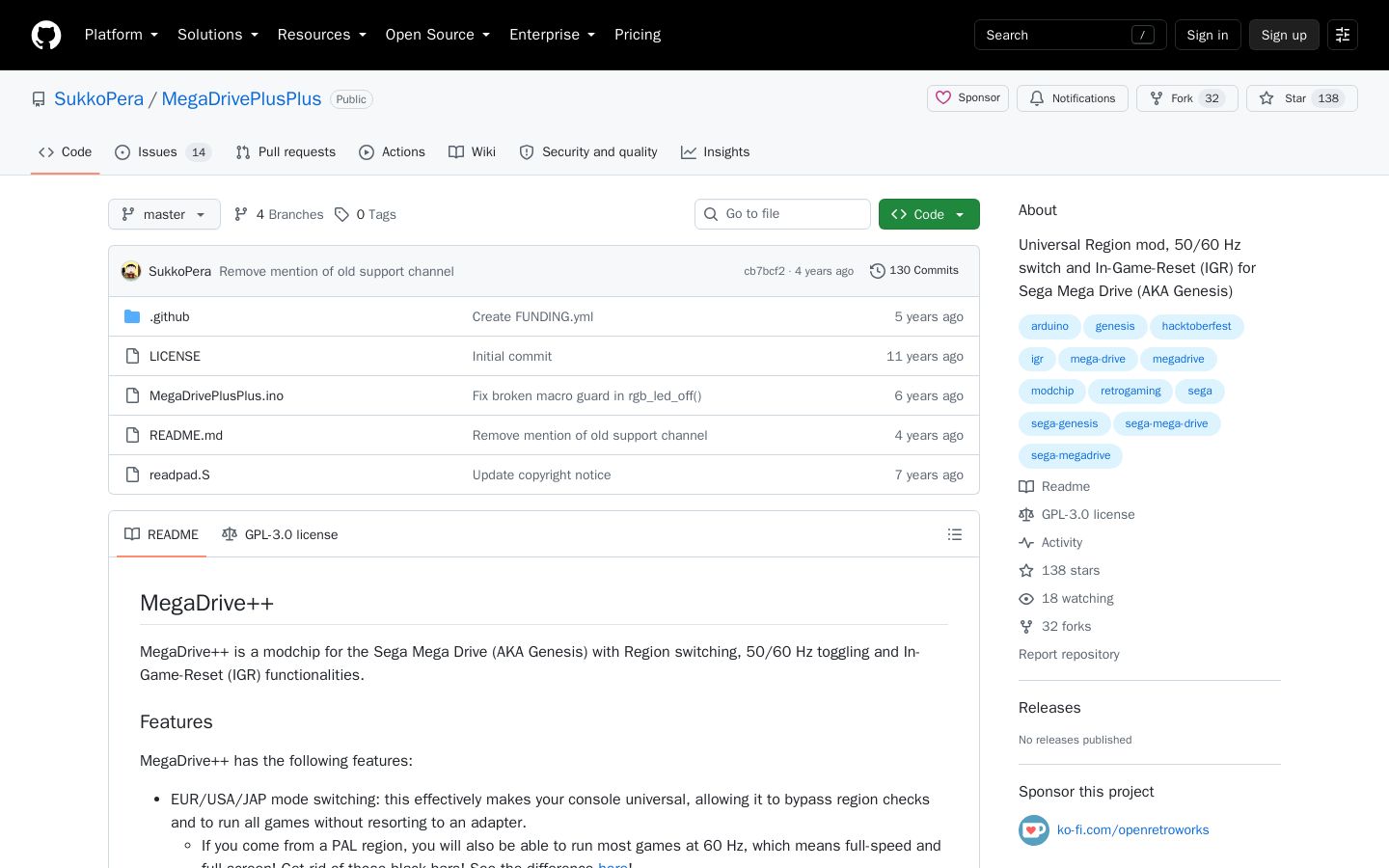Expand the Solutions menu
1389x868 pixels.
click(218, 35)
